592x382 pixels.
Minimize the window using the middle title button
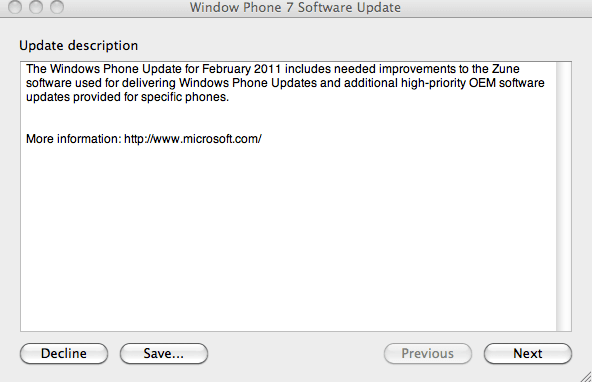36,6
